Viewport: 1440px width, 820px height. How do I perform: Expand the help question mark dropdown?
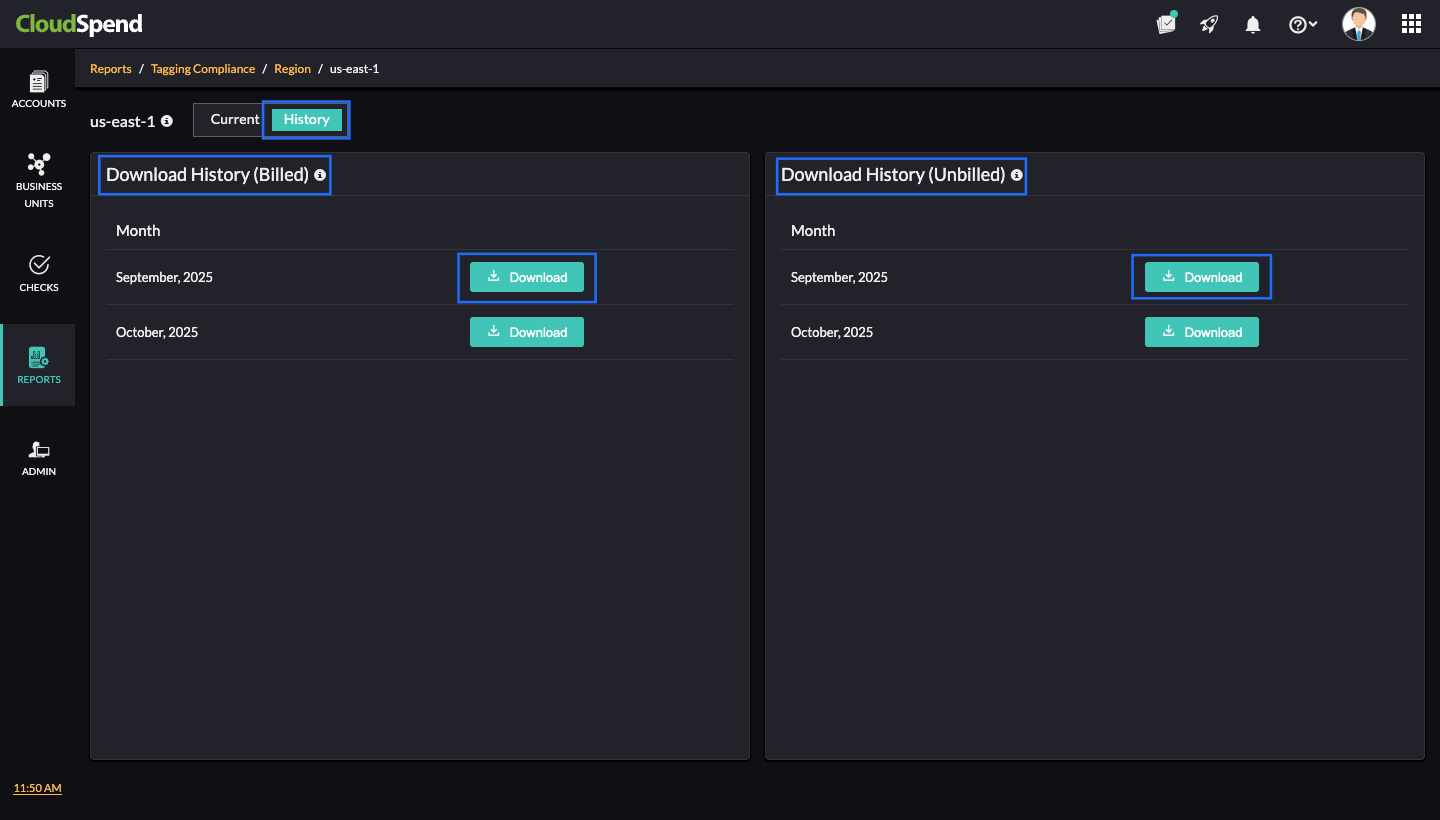click(1302, 25)
